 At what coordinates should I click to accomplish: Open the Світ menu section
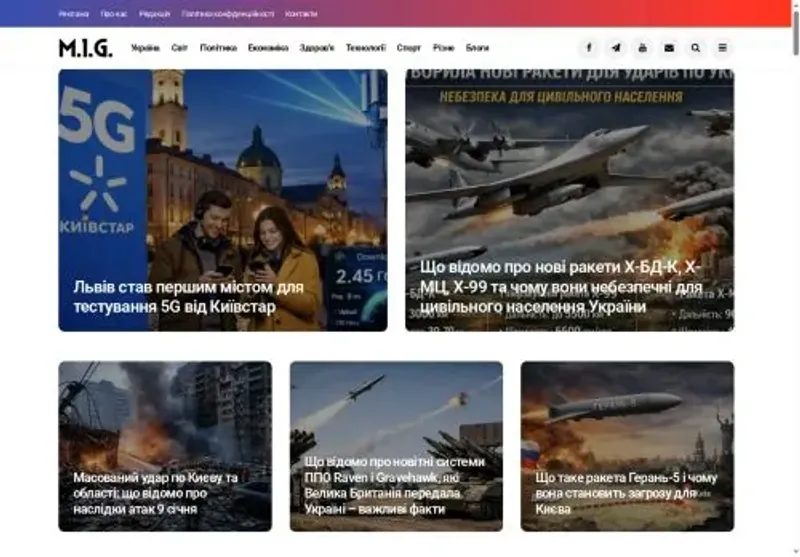pyautogui.click(x=180, y=48)
